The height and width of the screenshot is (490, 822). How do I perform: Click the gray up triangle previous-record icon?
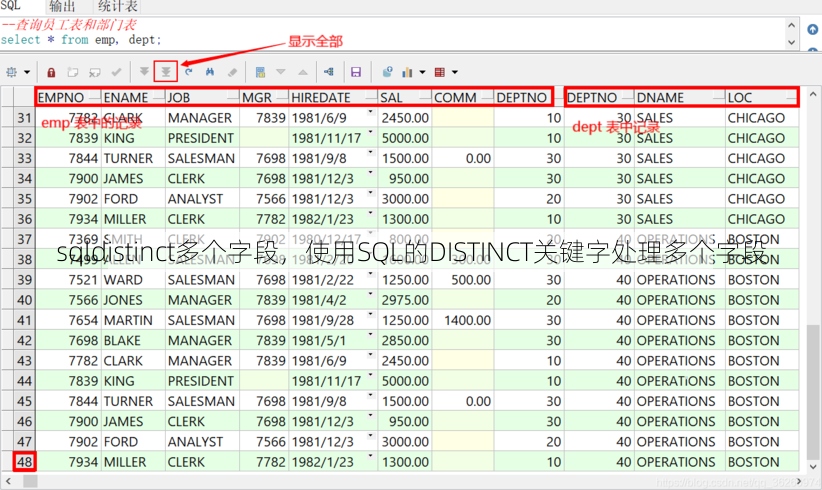tap(303, 72)
